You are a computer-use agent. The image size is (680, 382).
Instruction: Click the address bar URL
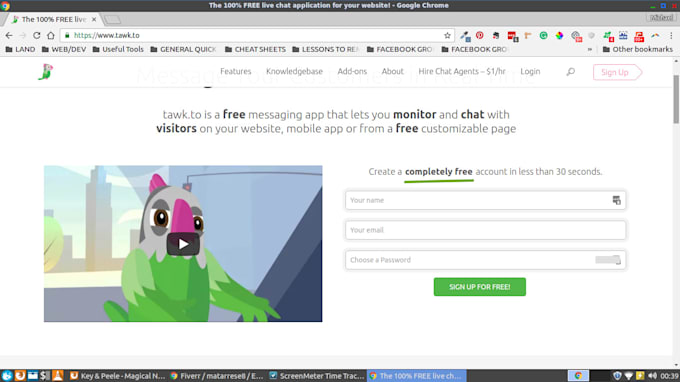107,36
